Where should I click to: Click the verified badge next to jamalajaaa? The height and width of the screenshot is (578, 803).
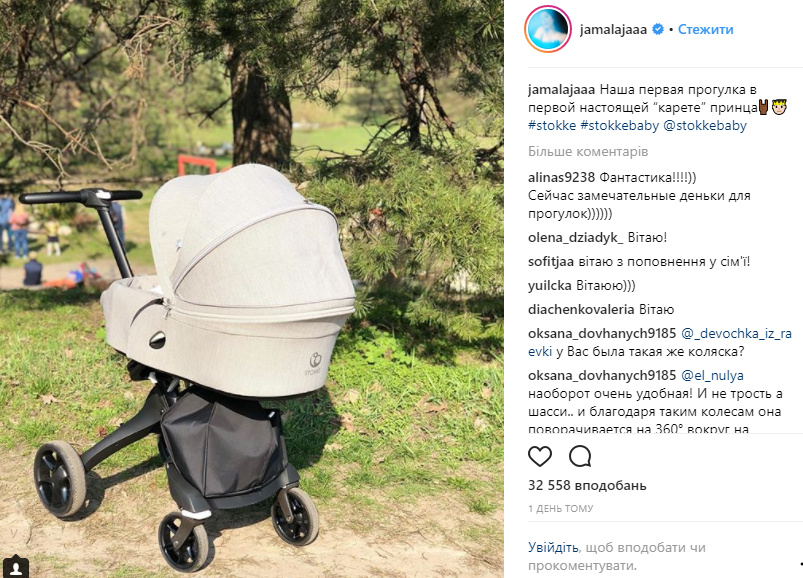coord(658,29)
